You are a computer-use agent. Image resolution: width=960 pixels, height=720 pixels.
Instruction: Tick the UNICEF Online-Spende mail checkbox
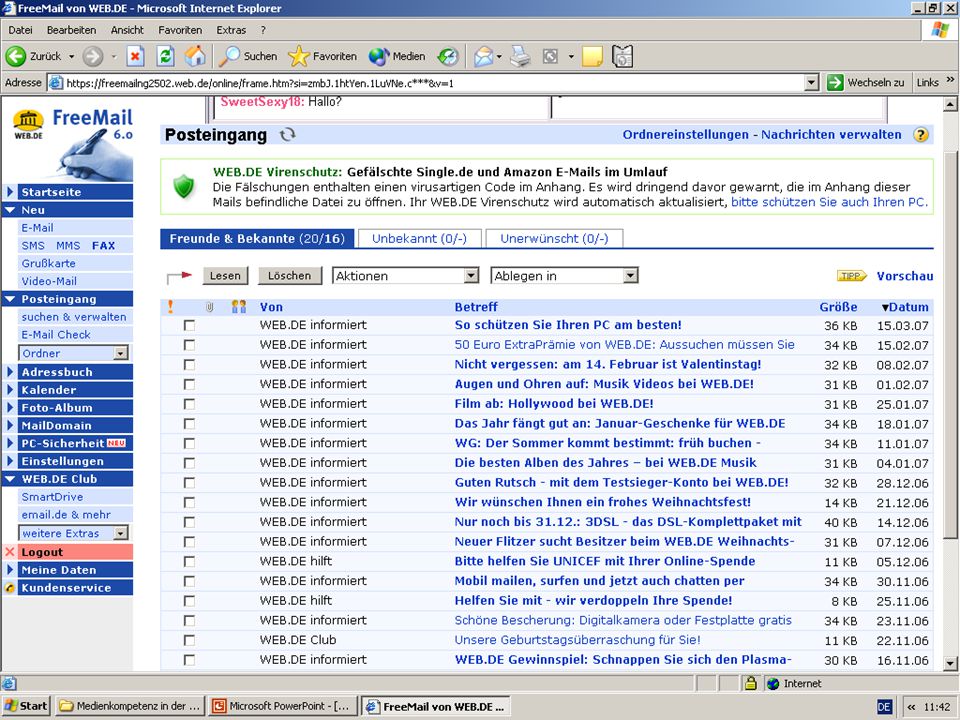[x=189, y=561]
